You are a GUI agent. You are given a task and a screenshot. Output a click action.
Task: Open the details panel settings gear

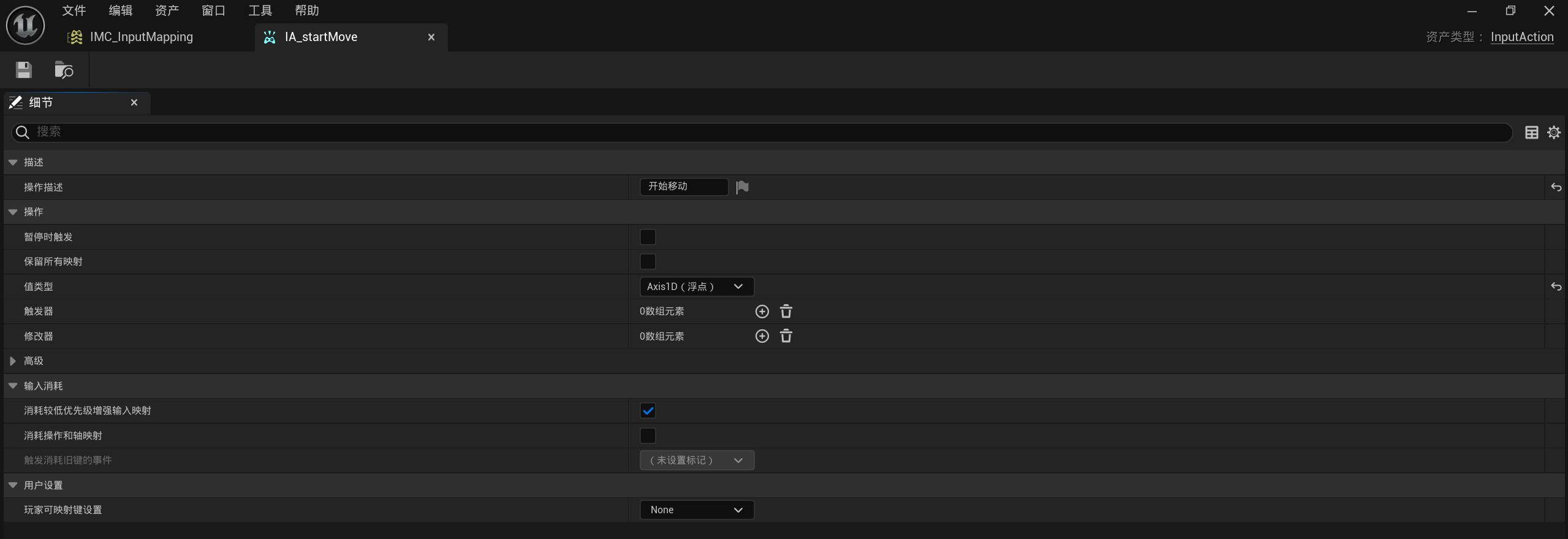(1553, 132)
